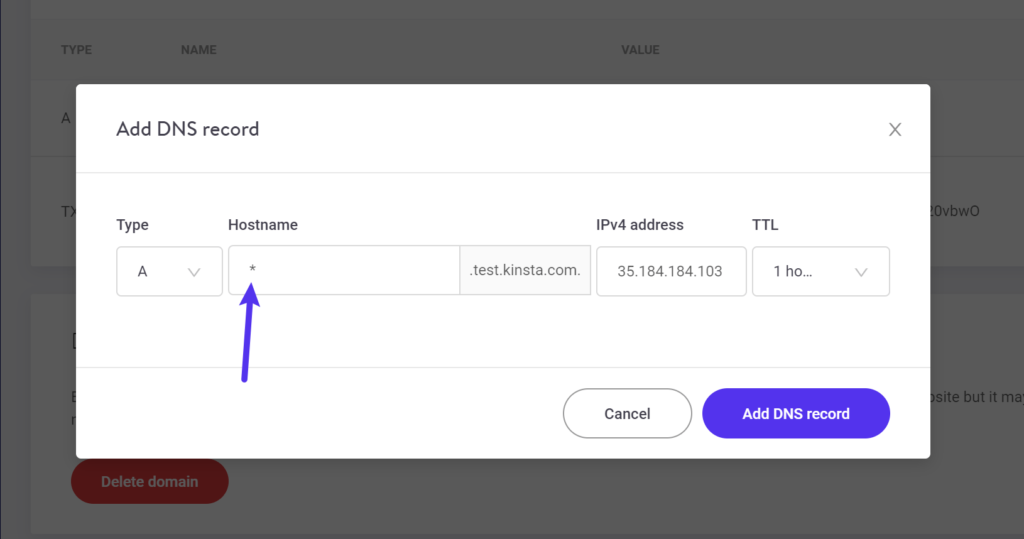Click the Type field label

click(x=132, y=225)
